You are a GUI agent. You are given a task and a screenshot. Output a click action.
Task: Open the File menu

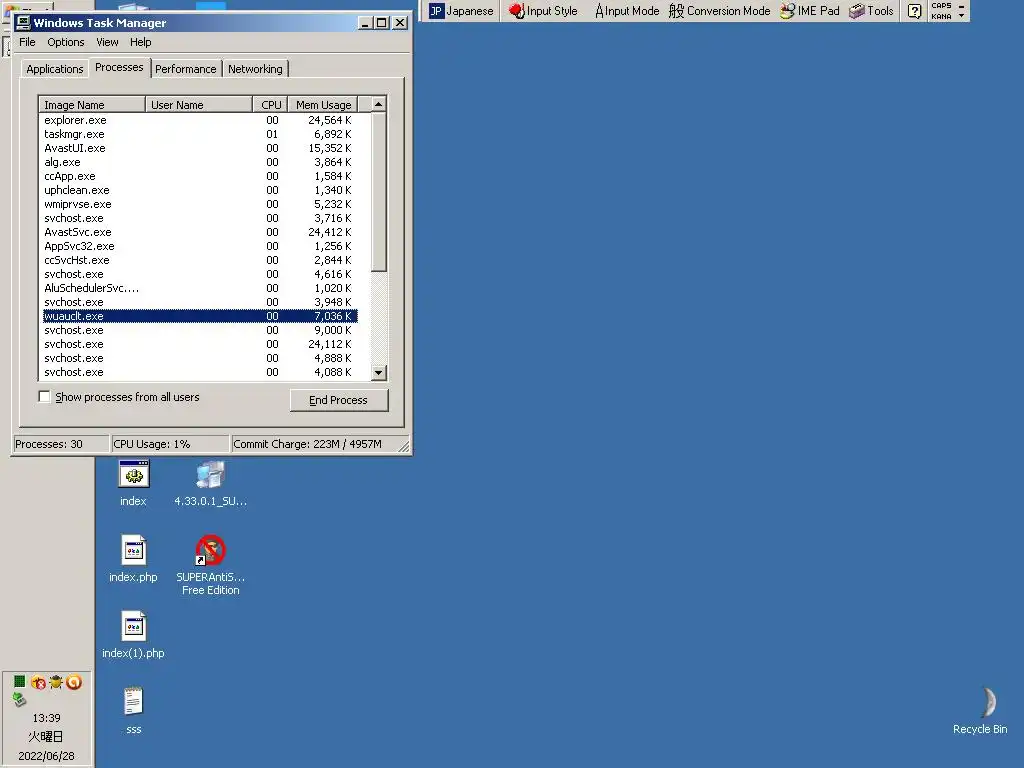[x=27, y=42]
